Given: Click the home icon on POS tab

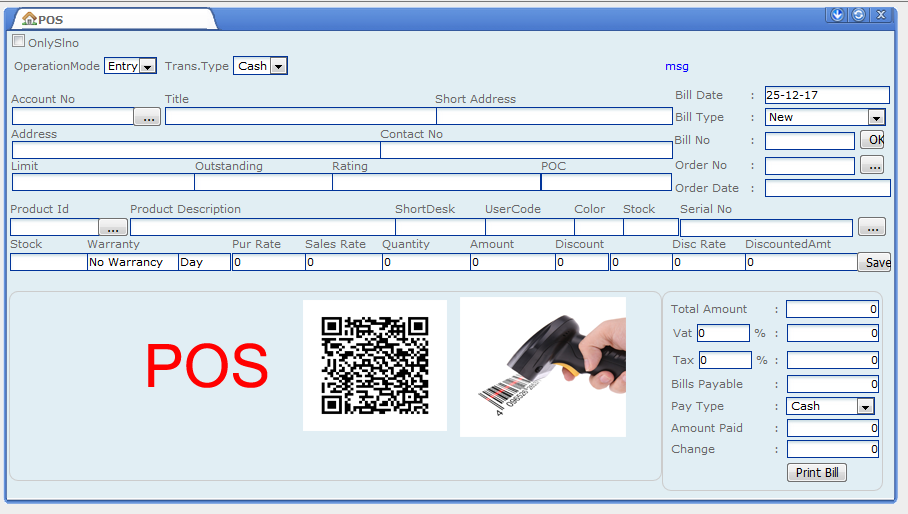Looking at the screenshot, I should tap(29, 19).
